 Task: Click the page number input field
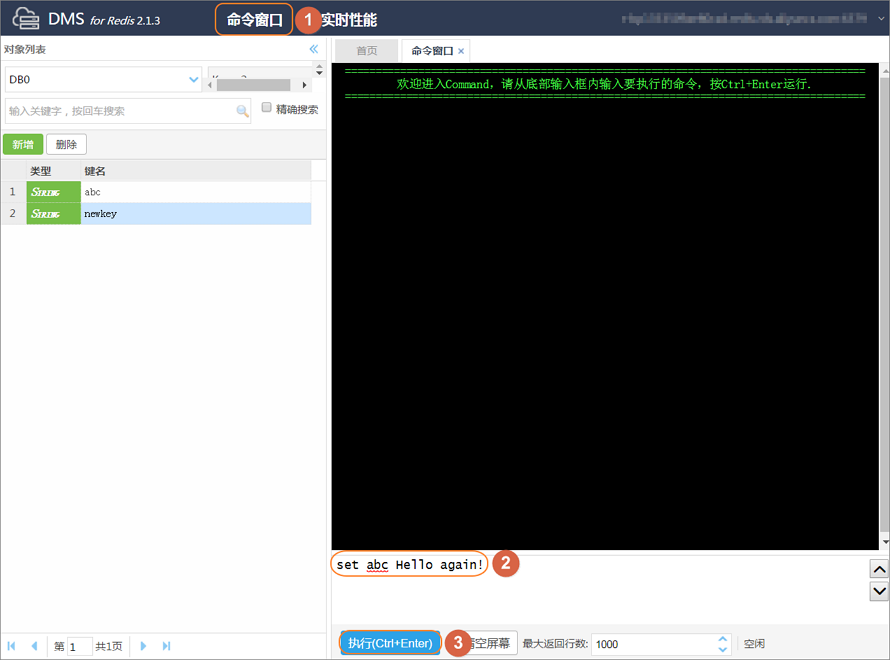tap(79, 646)
